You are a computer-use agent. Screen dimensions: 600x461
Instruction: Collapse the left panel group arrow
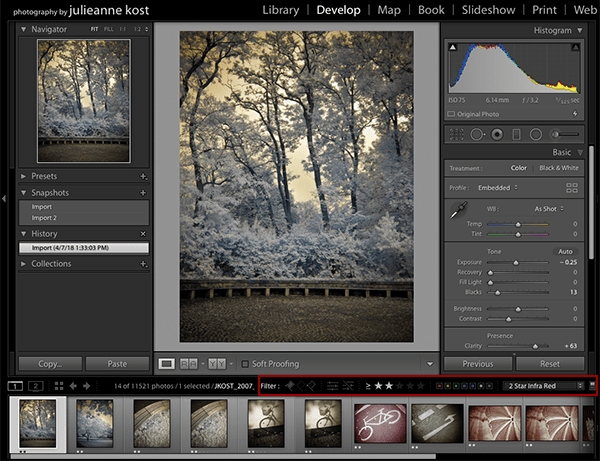point(4,199)
